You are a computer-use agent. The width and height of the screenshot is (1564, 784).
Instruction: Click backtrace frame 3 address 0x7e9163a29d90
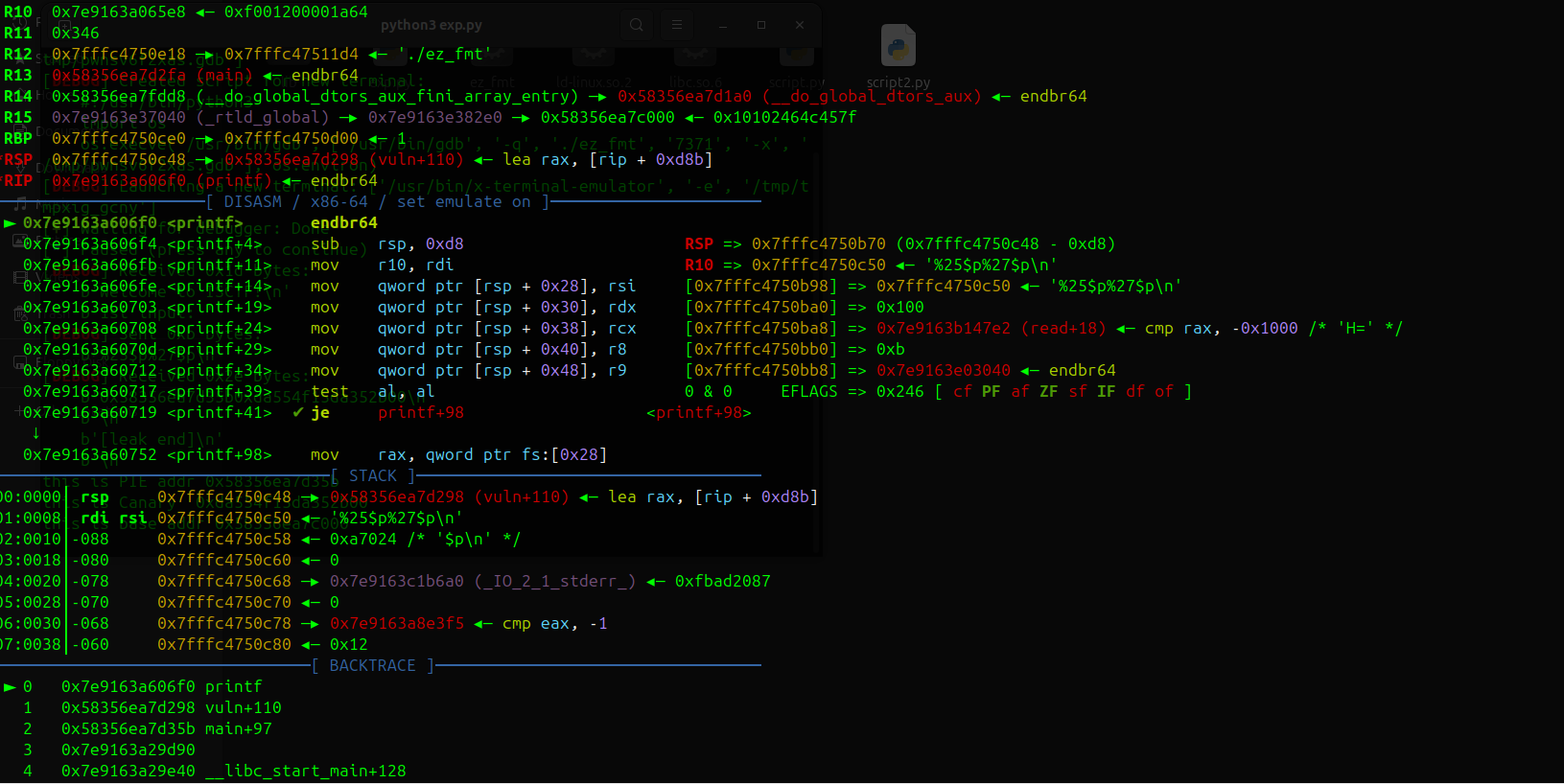point(128,749)
